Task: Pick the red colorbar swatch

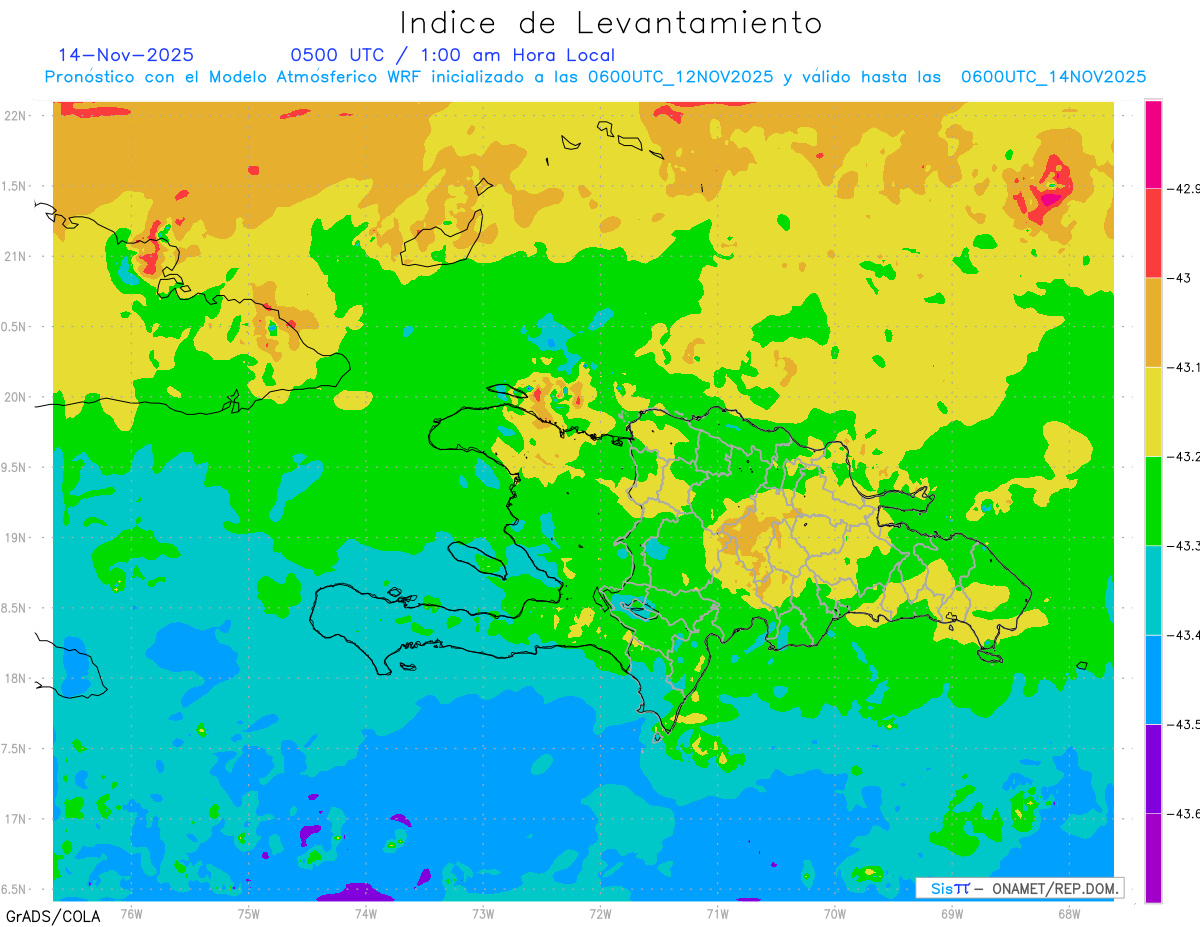Action: click(1153, 233)
